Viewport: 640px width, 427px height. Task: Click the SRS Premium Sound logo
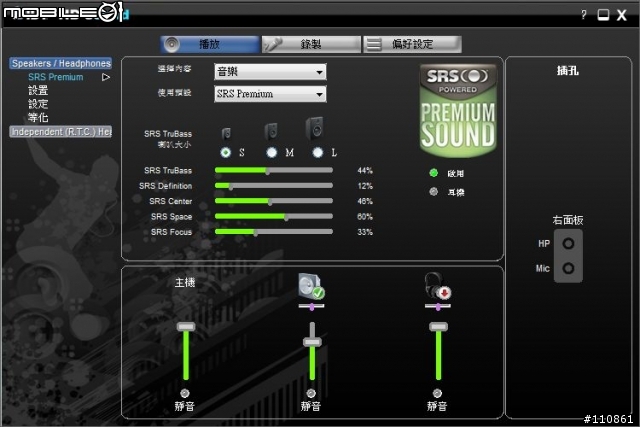(x=458, y=110)
